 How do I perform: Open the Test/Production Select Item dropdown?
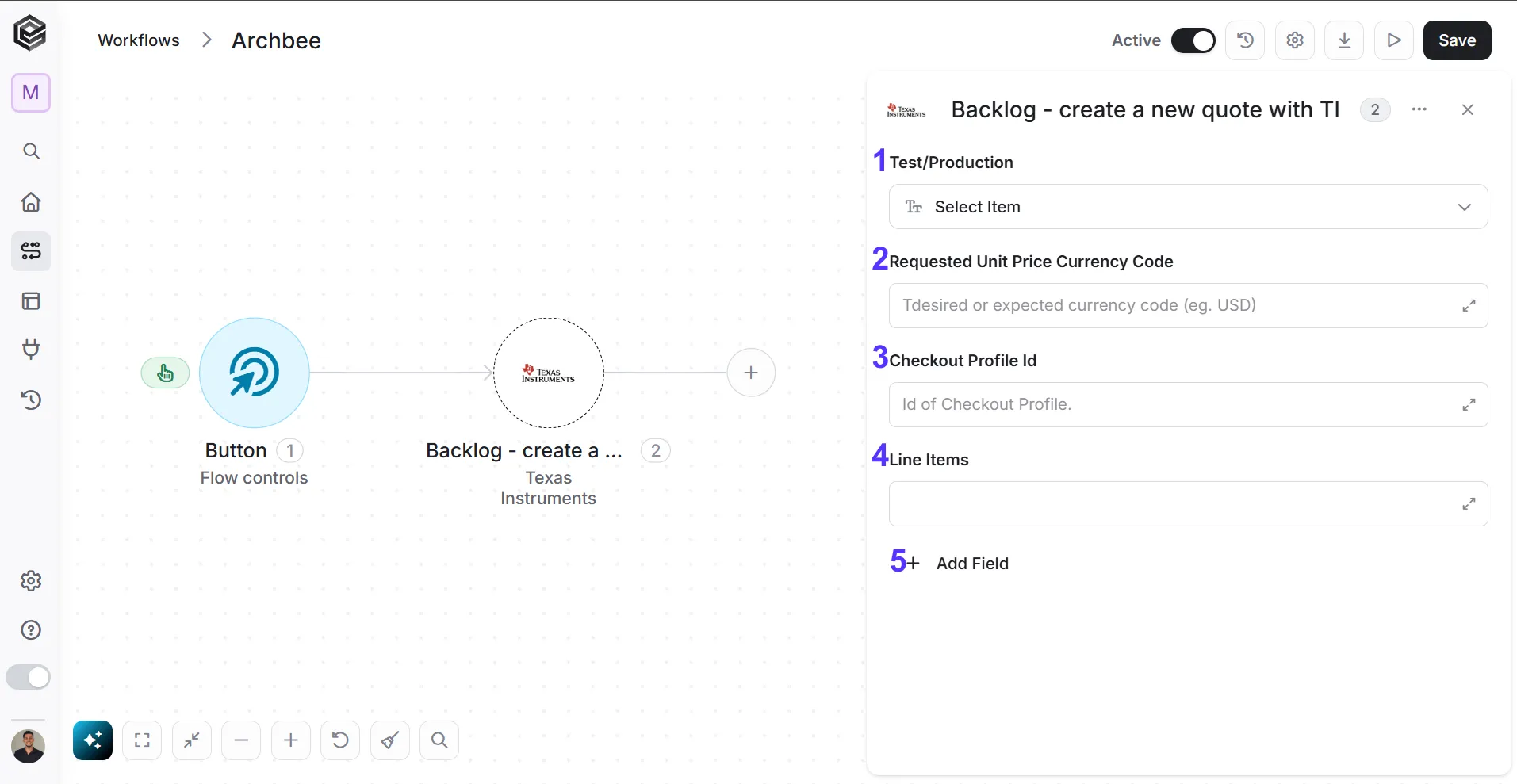[1188, 207]
